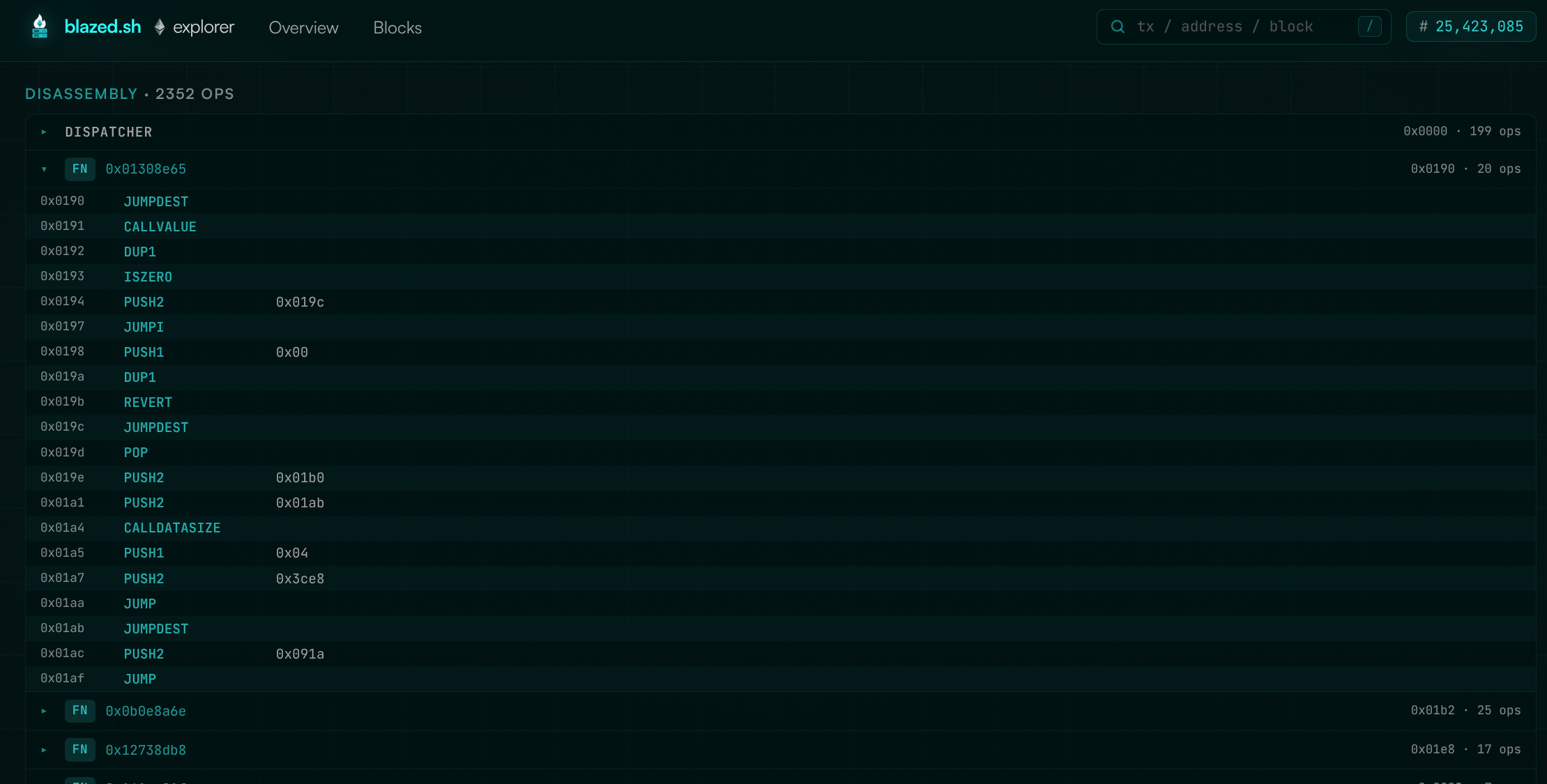Viewport: 1547px width, 784px height.
Task: Click the FN badge beside 0x12738db8
Action: [80, 750]
